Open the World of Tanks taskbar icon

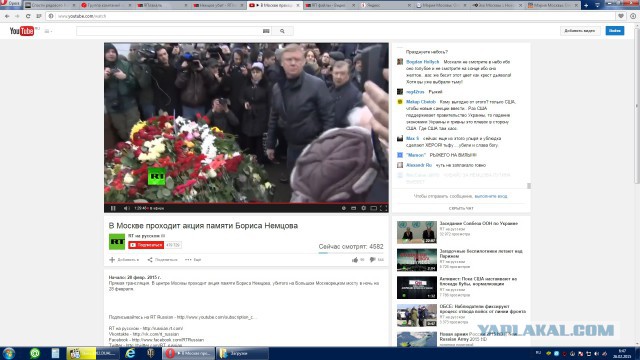click(x=151, y=353)
